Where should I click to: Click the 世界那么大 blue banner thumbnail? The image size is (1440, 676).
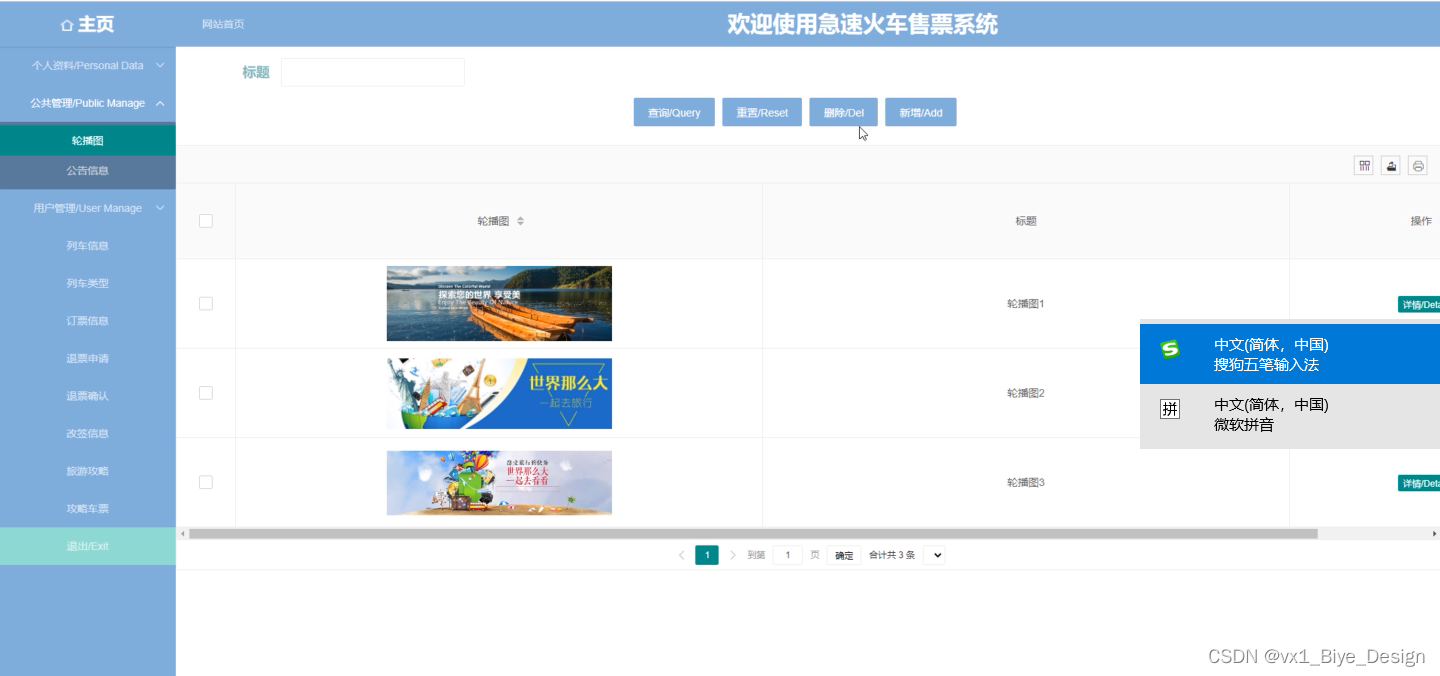[499, 393]
